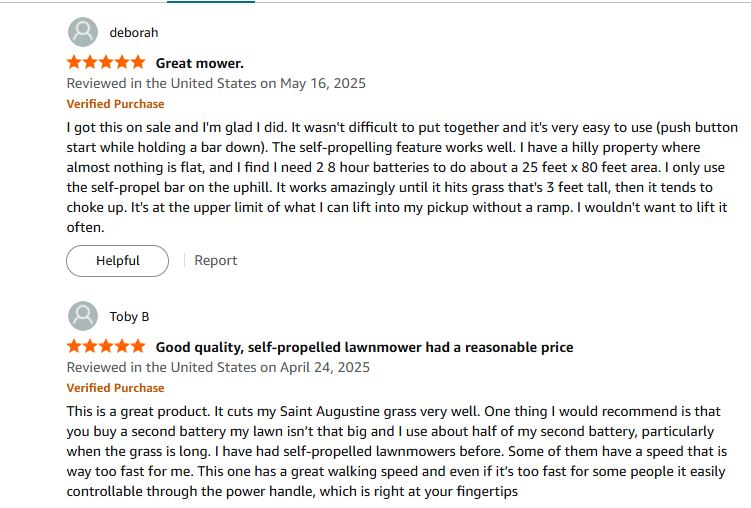Image resolution: width=751 pixels, height=508 pixels.
Task: Click the fifth star of deborah's rating
Action: 138,62
